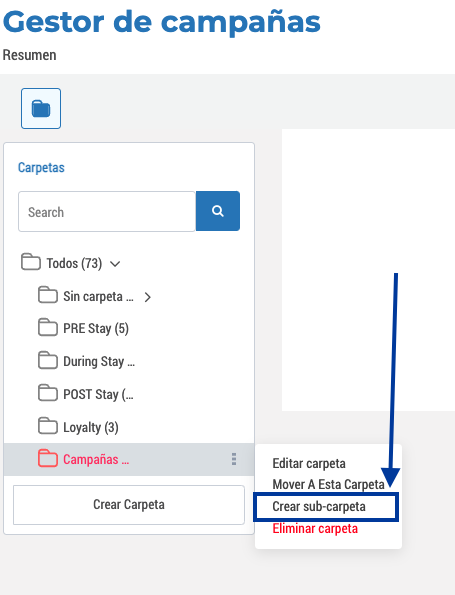Choose Editar carpeta from context menu
Screen dimensions: 455x595
pos(309,463)
